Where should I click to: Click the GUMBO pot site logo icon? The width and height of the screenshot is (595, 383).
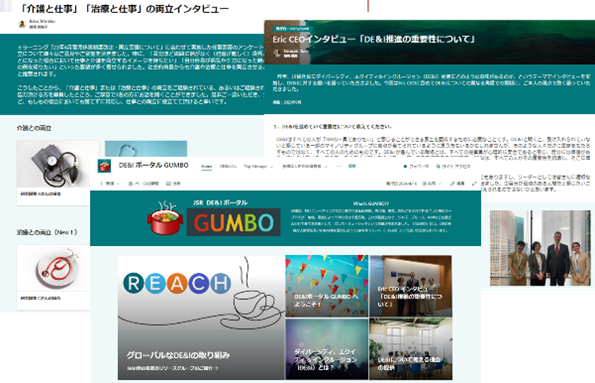point(104,166)
